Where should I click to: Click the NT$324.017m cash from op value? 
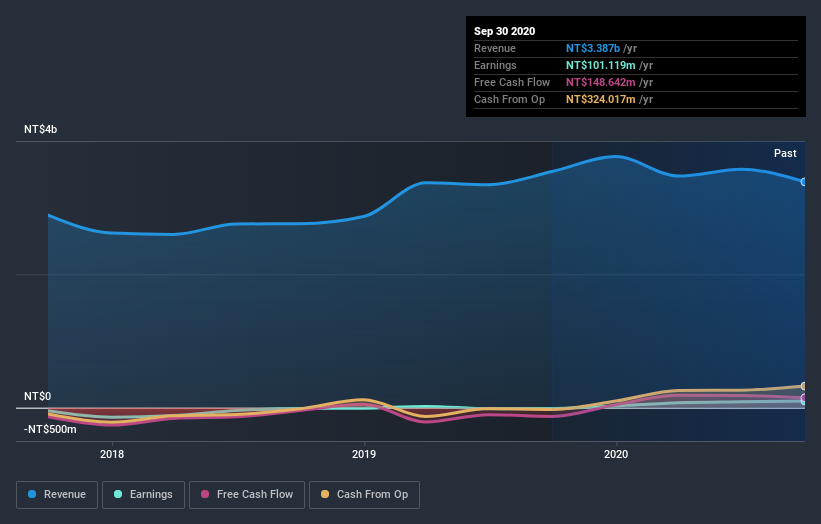(x=601, y=99)
